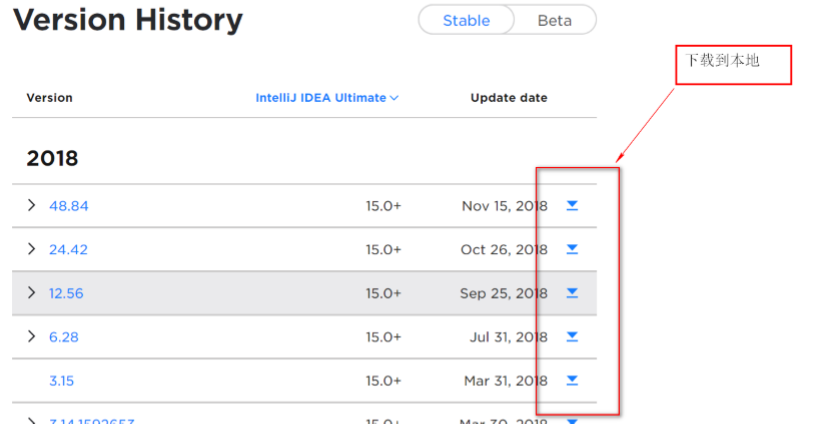Open version link 3.15
This screenshot has height=432, width=833.
pyautogui.click(x=61, y=381)
